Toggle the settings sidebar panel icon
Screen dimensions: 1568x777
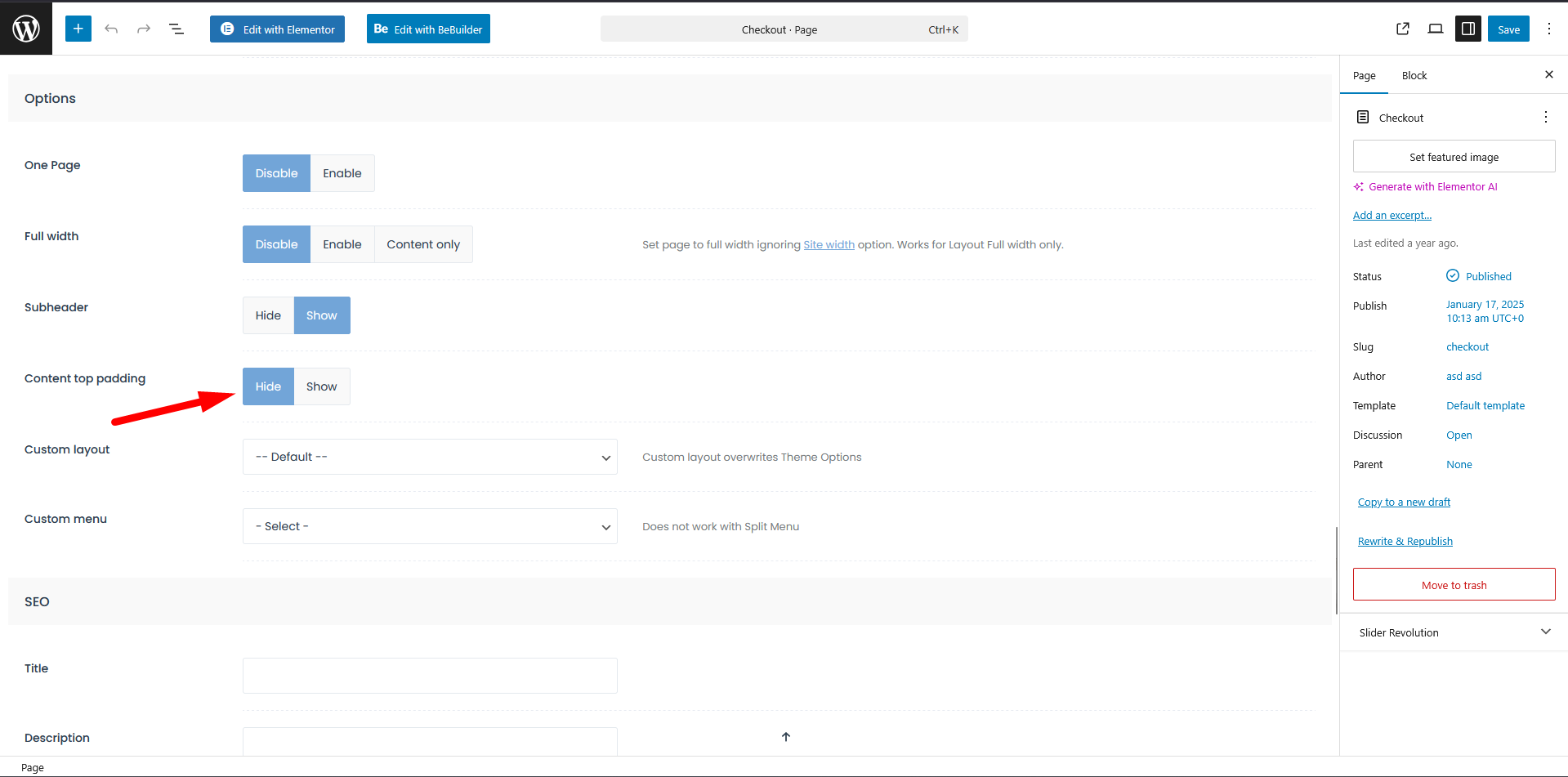pos(1467,29)
